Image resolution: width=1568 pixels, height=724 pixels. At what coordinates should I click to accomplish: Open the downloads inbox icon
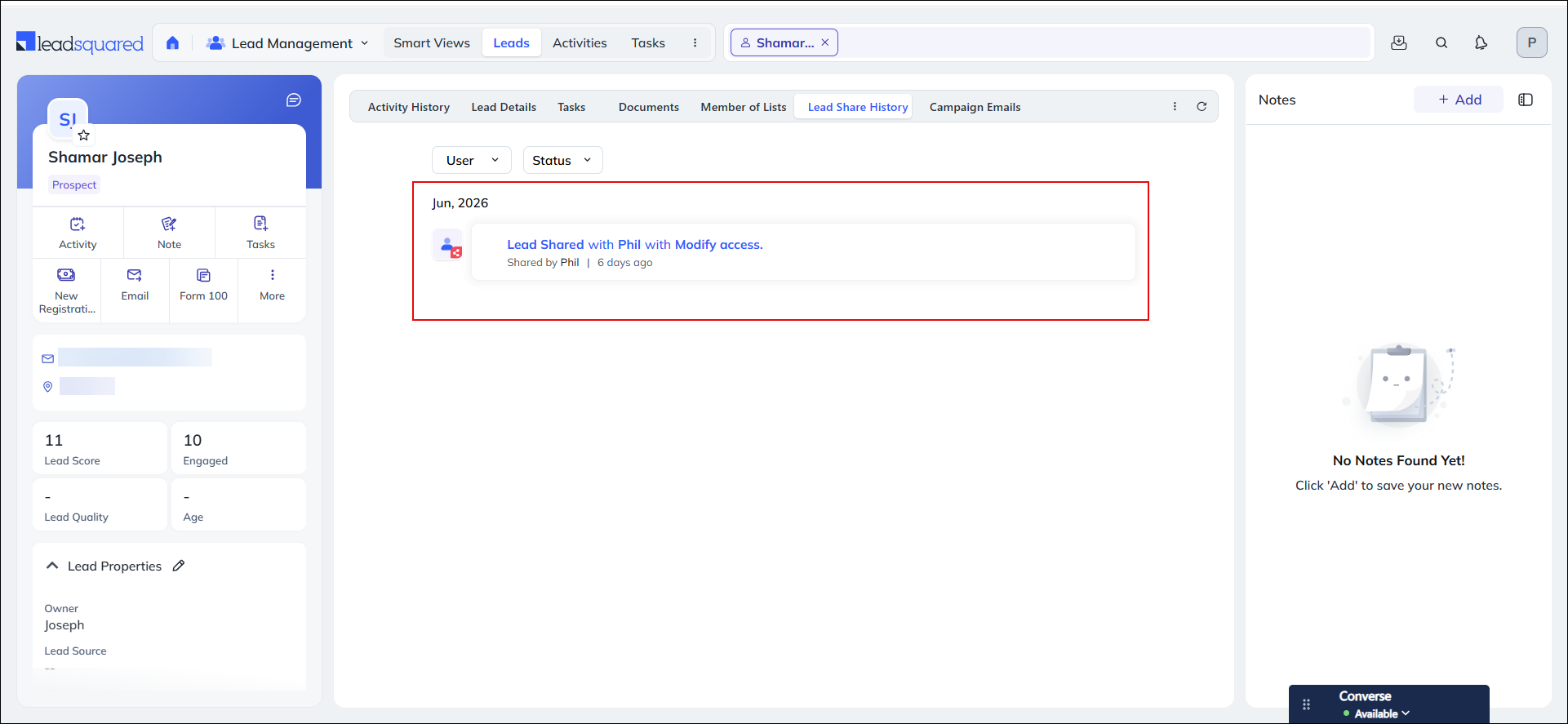(1399, 42)
